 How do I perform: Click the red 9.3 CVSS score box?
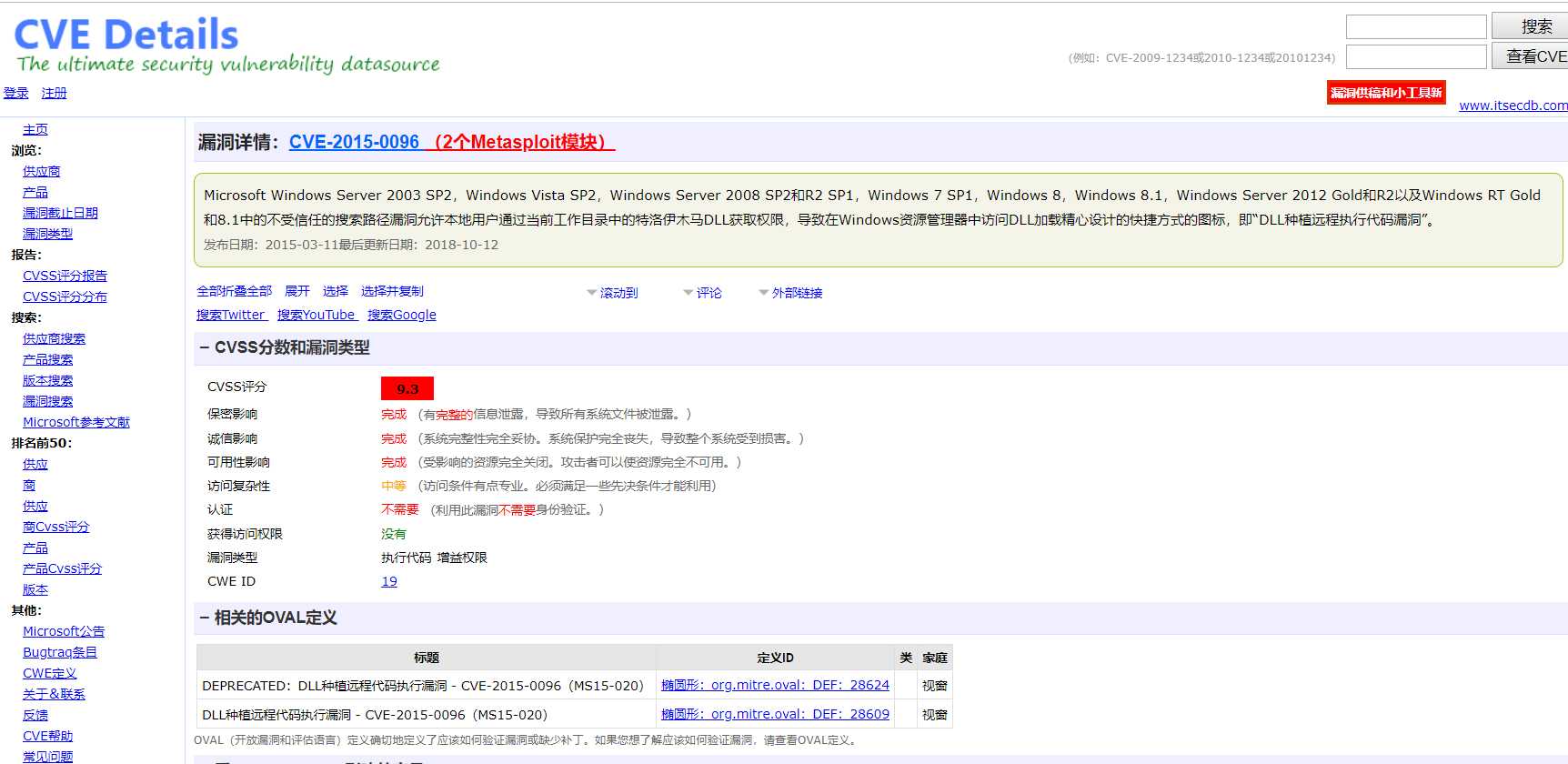(407, 388)
